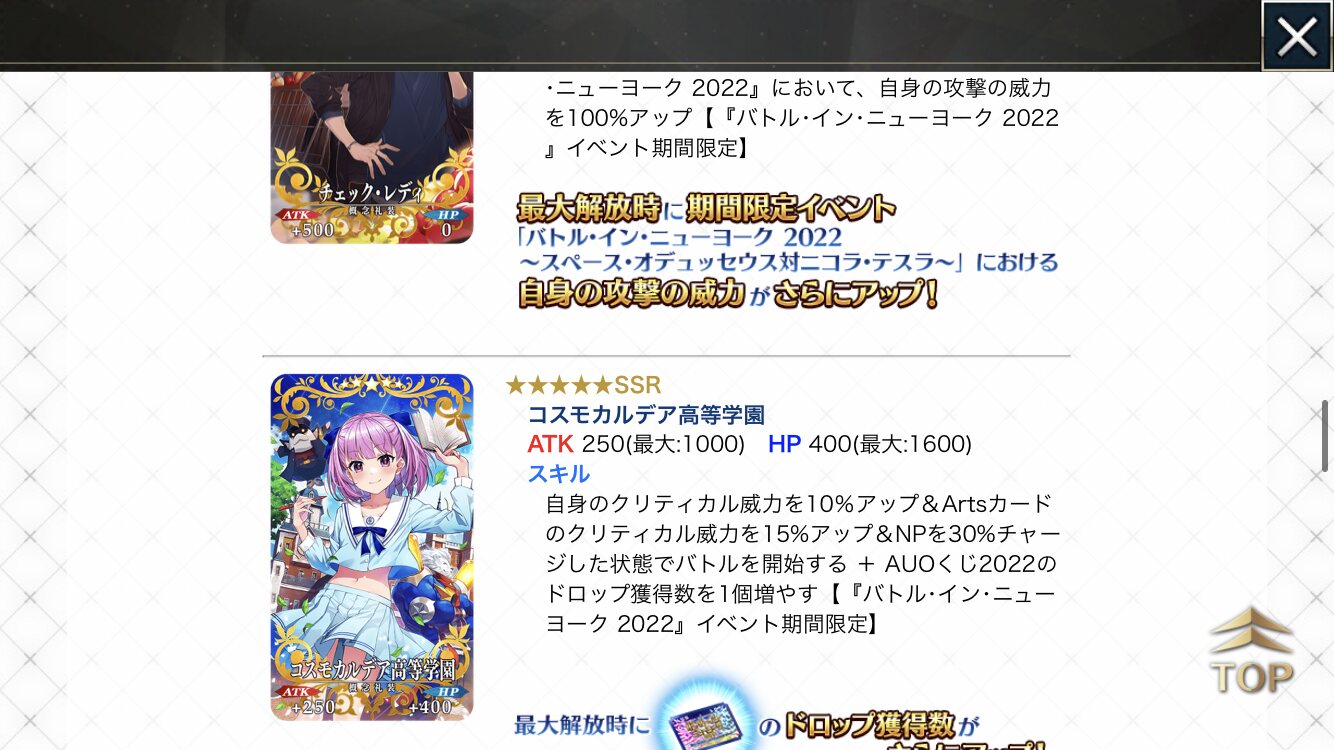
Task: Click the 最大解放時に期間限定イベント gold banner
Action: pos(706,208)
